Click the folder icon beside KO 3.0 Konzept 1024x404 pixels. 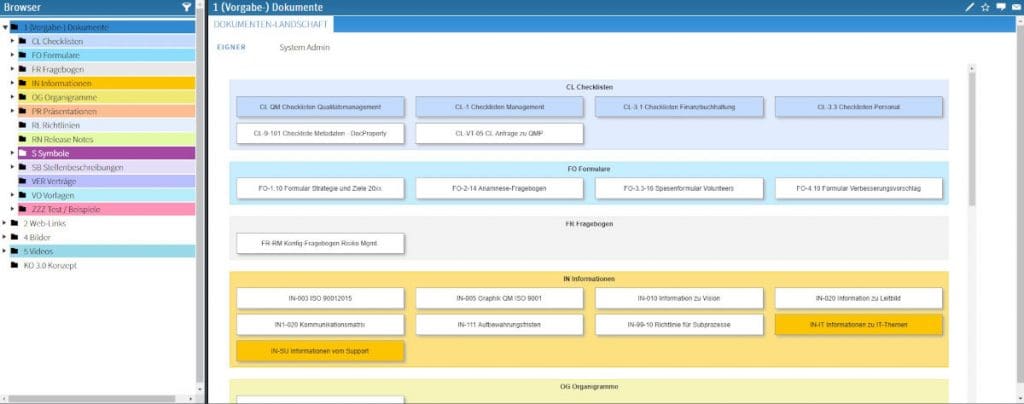(x=14, y=265)
